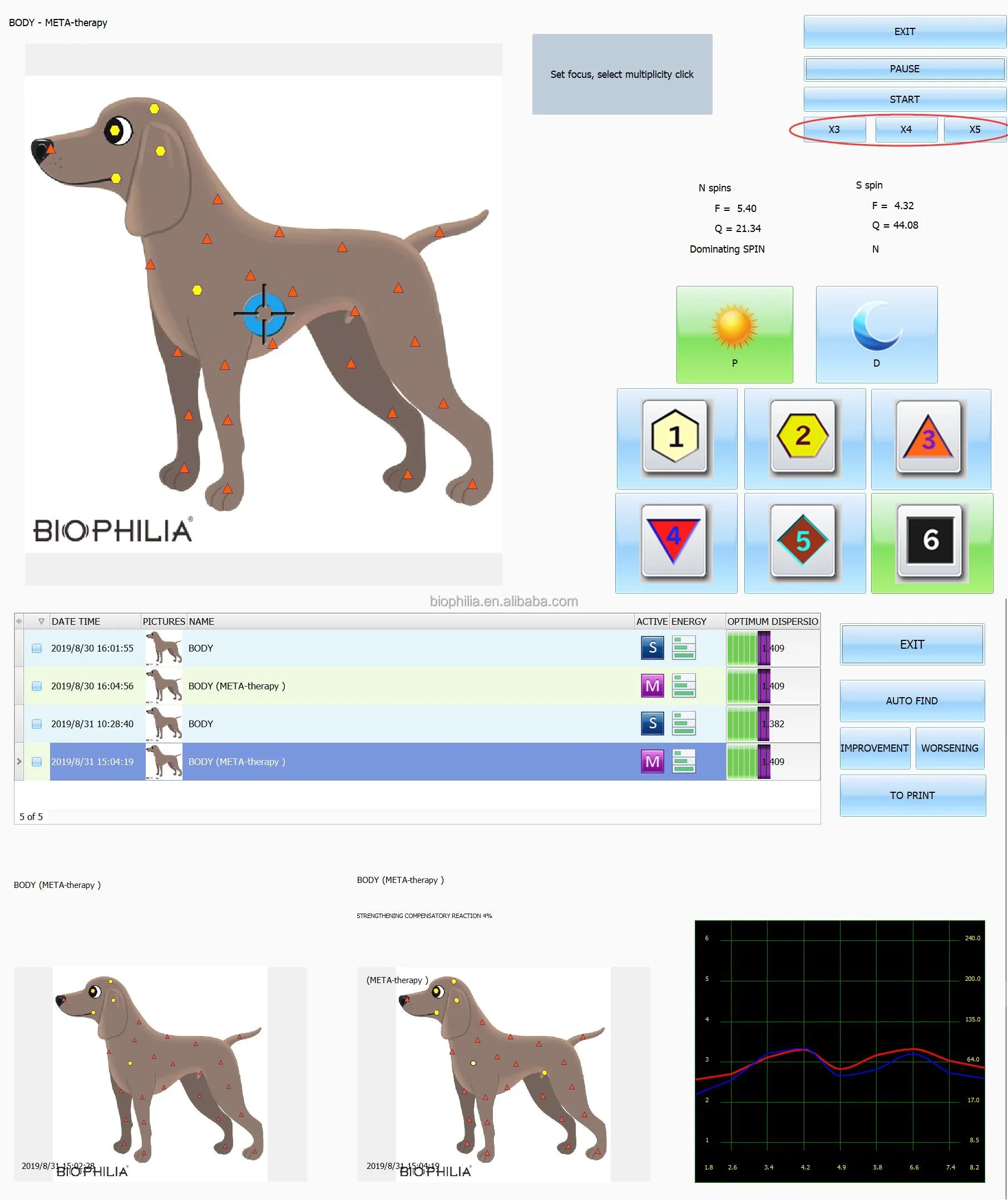Click the S active icon for 2019/8/31 10:28:40
The height and width of the screenshot is (1204, 1008).
pyautogui.click(x=652, y=723)
